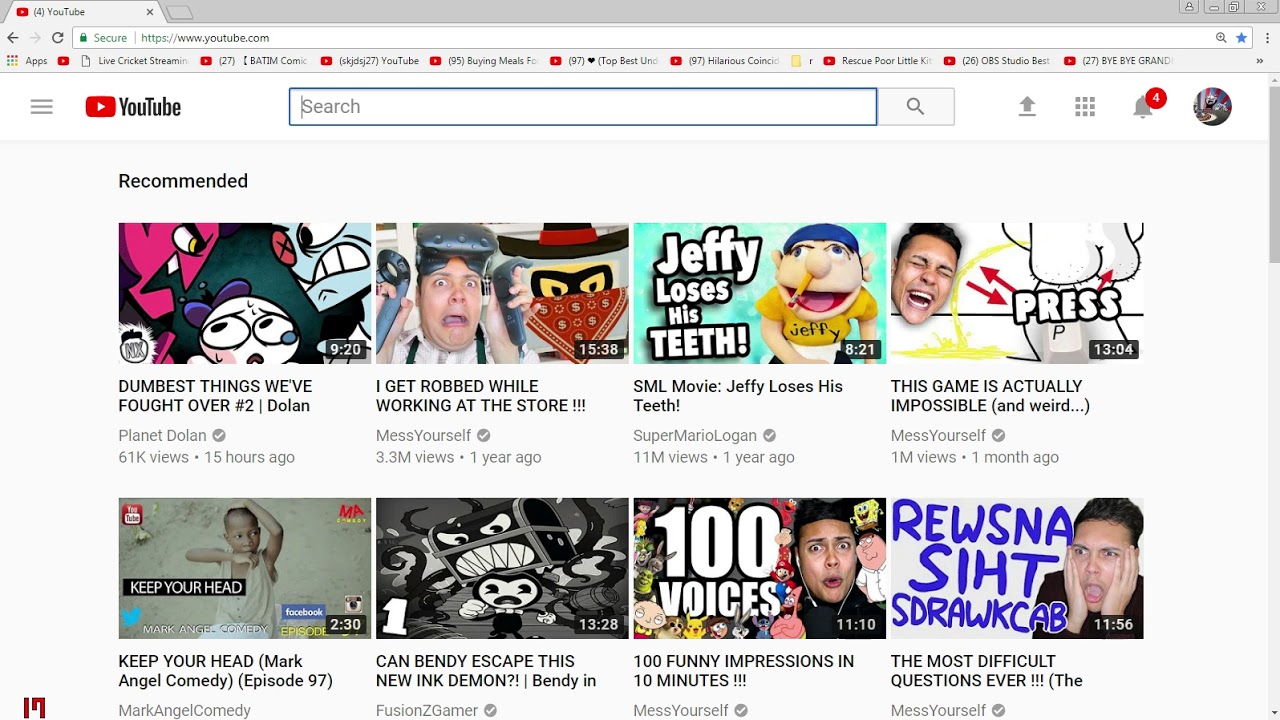Click the Secure padlock indicator
This screenshot has width=1280, height=720.
coord(103,38)
